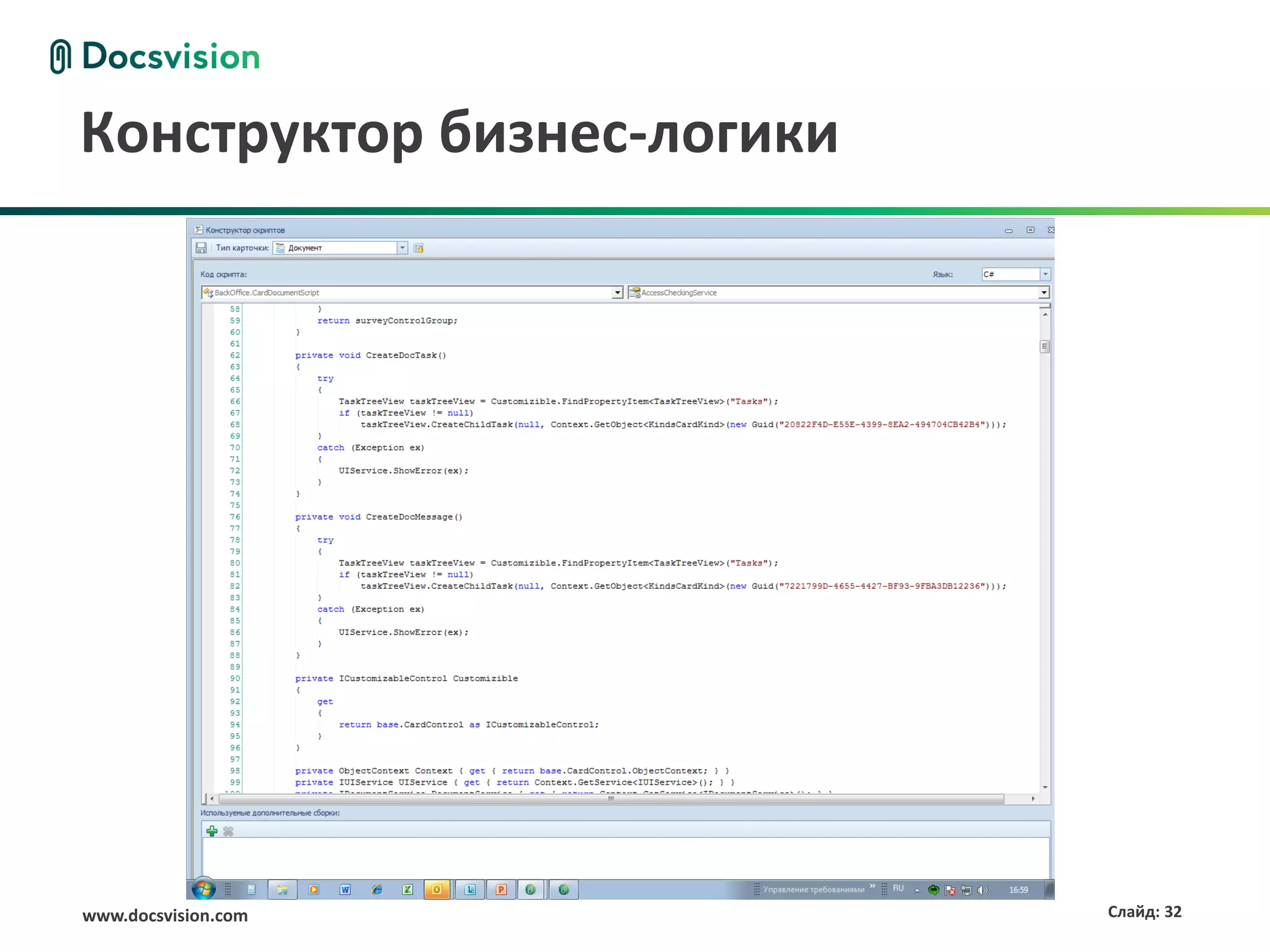This screenshot has width=1270, height=952.
Task: Click code line 62 private void CreateDocTask()
Action: point(370,355)
